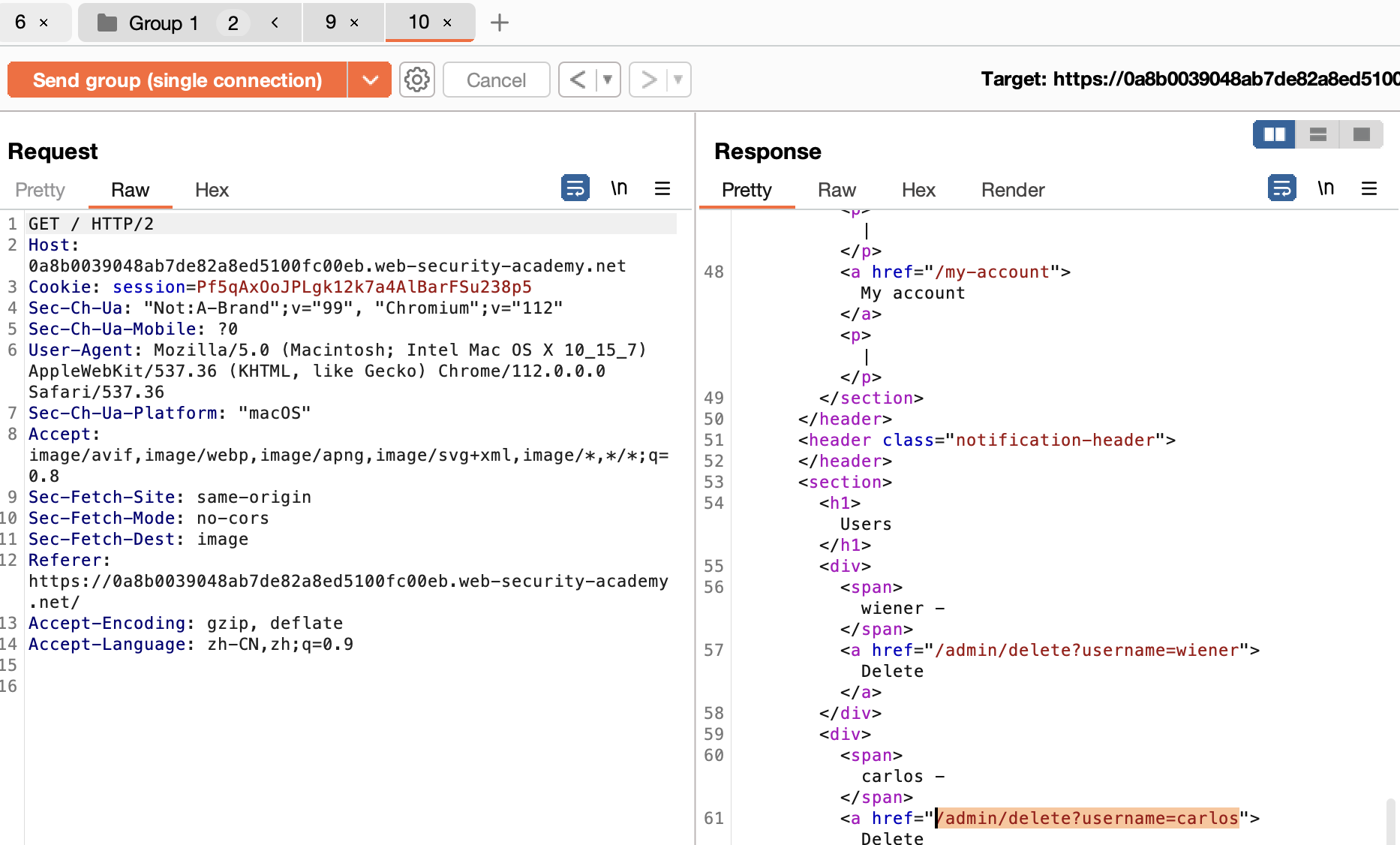Image resolution: width=1400 pixels, height=845 pixels.
Task: Open the back history dropdown arrow
Action: [x=608, y=80]
